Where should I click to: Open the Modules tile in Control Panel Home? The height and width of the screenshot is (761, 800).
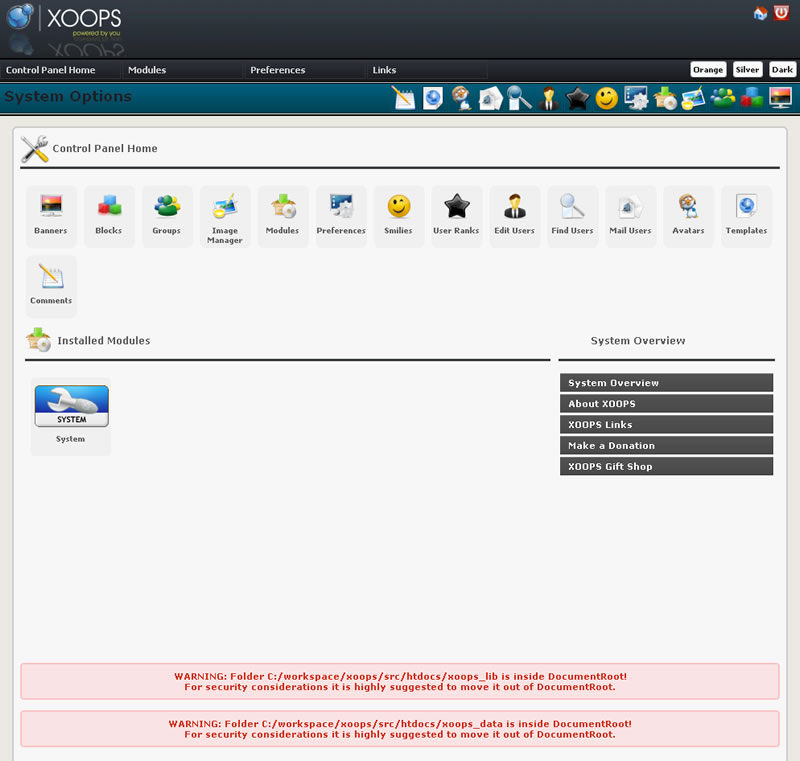point(283,216)
